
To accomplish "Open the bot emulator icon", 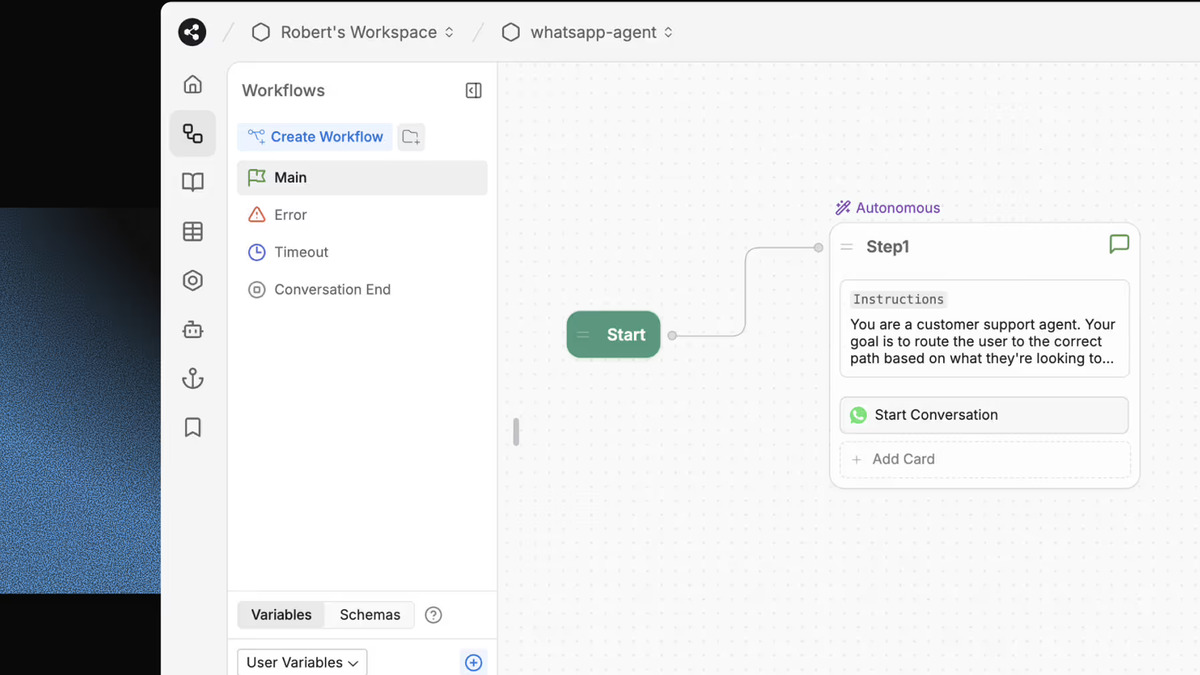I will pyautogui.click(x=192, y=329).
